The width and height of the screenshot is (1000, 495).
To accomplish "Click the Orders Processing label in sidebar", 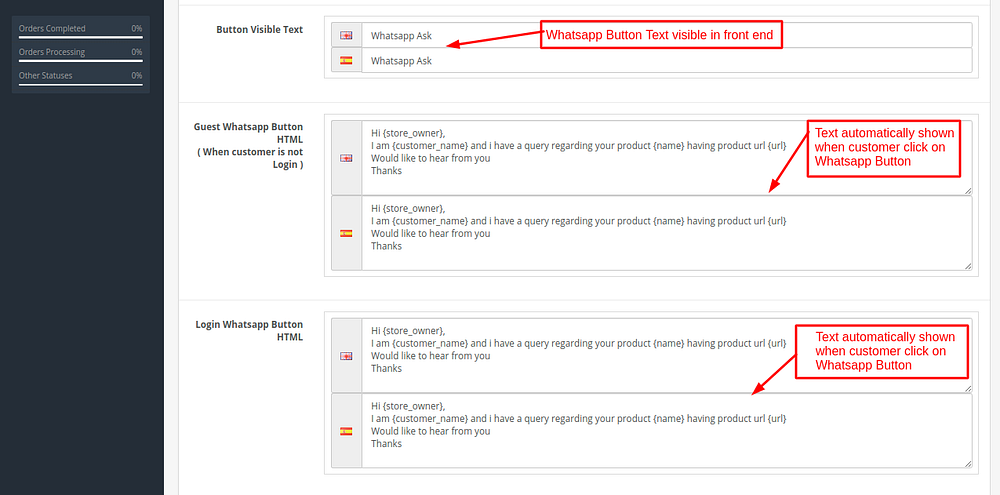I will click(x=52, y=52).
